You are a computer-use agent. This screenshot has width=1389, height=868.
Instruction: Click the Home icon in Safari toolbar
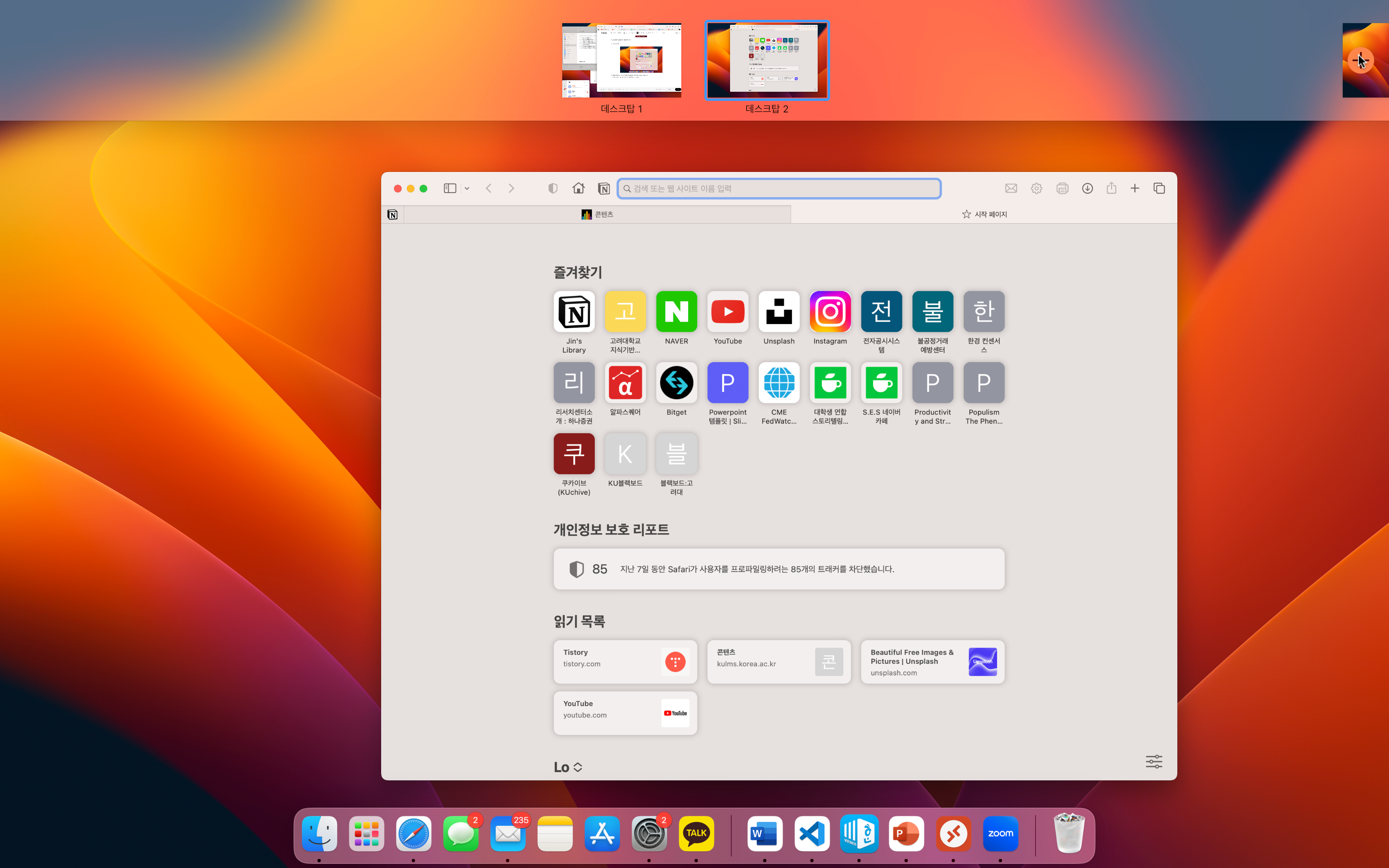point(579,188)
